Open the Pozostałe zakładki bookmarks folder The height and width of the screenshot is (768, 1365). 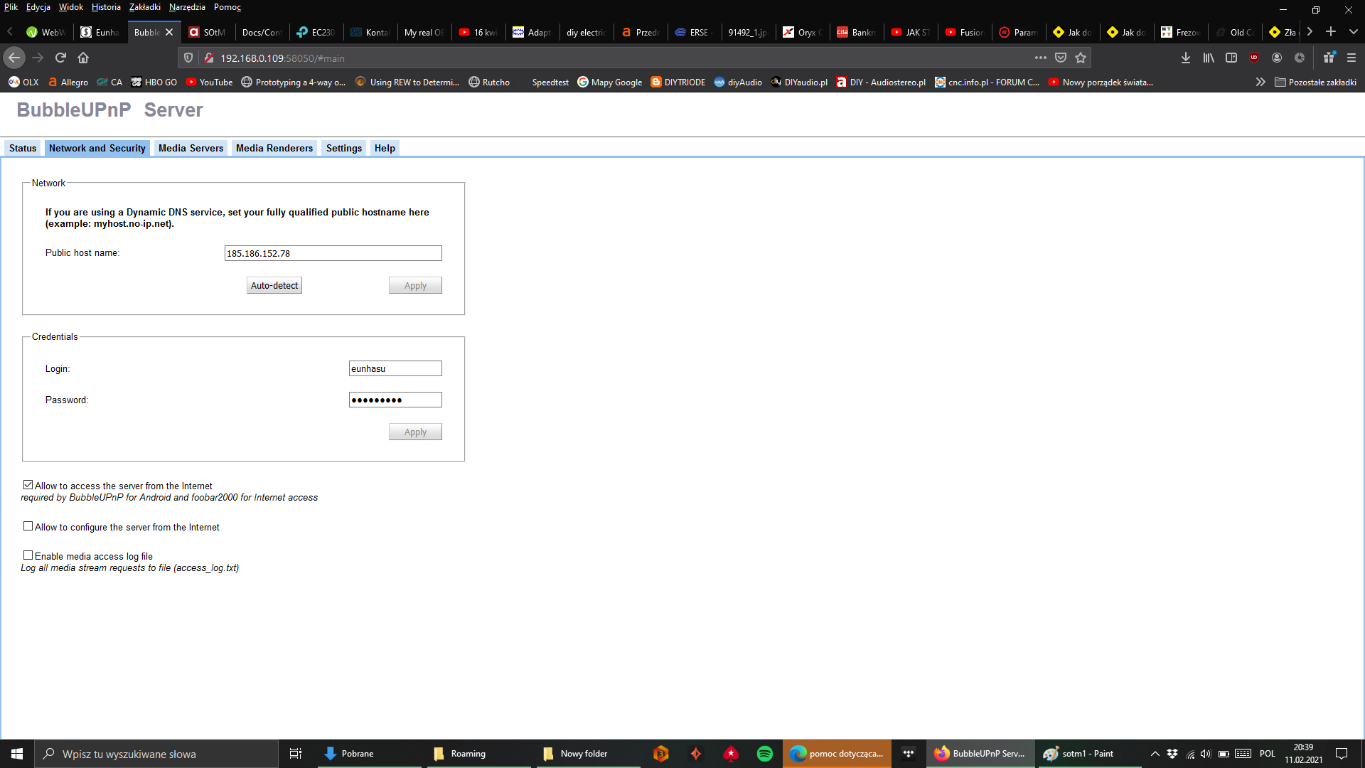click(x=1315, y=82)
